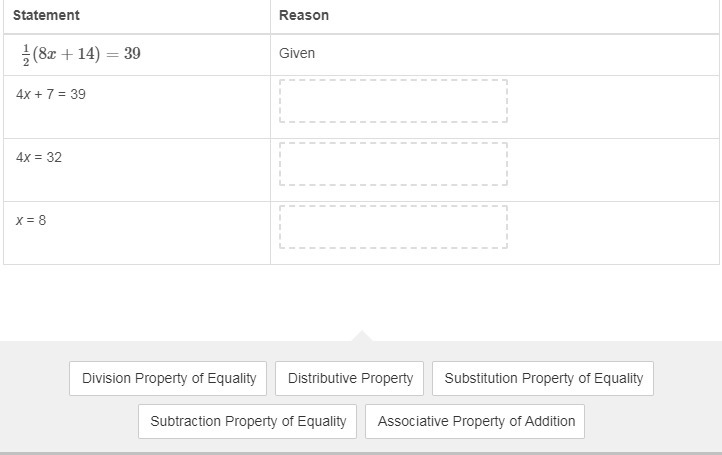Pick the Distributive Property tile
This screenshot has height=455, width=722.
point(349,379)
